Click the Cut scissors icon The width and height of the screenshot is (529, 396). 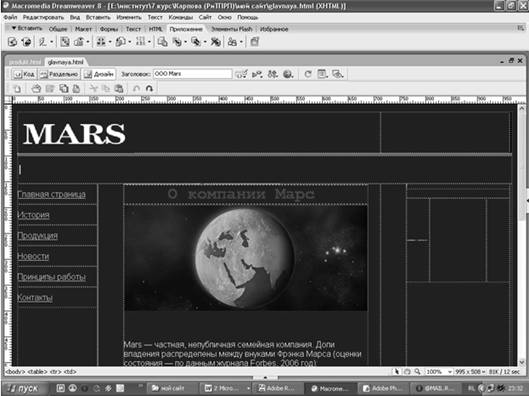click(93, 89)
